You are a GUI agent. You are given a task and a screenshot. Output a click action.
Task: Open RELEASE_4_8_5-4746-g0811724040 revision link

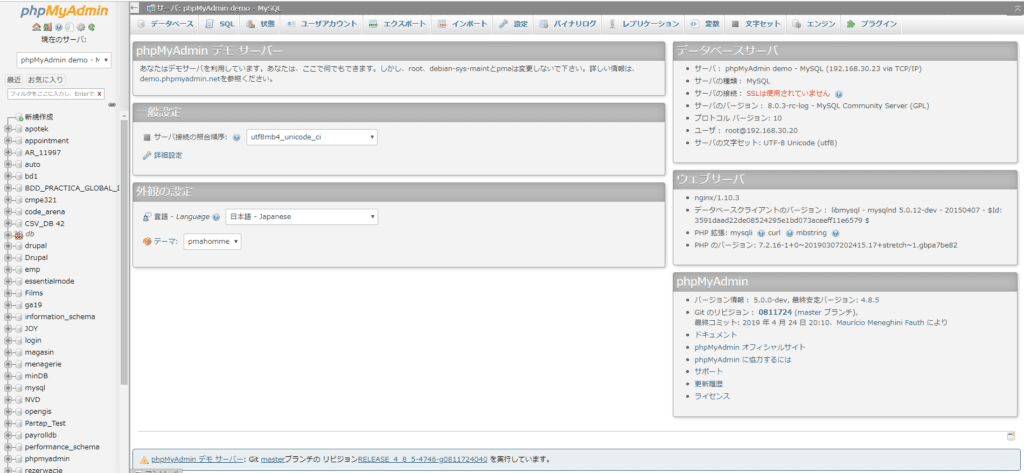[423, 459]
